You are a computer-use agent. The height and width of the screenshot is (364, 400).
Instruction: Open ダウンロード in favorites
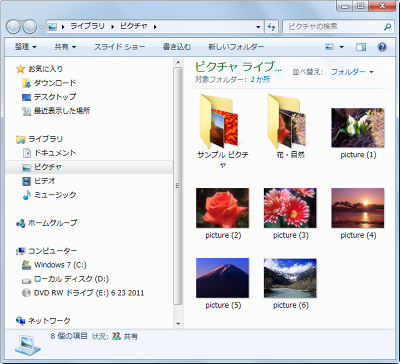(55, 83)
